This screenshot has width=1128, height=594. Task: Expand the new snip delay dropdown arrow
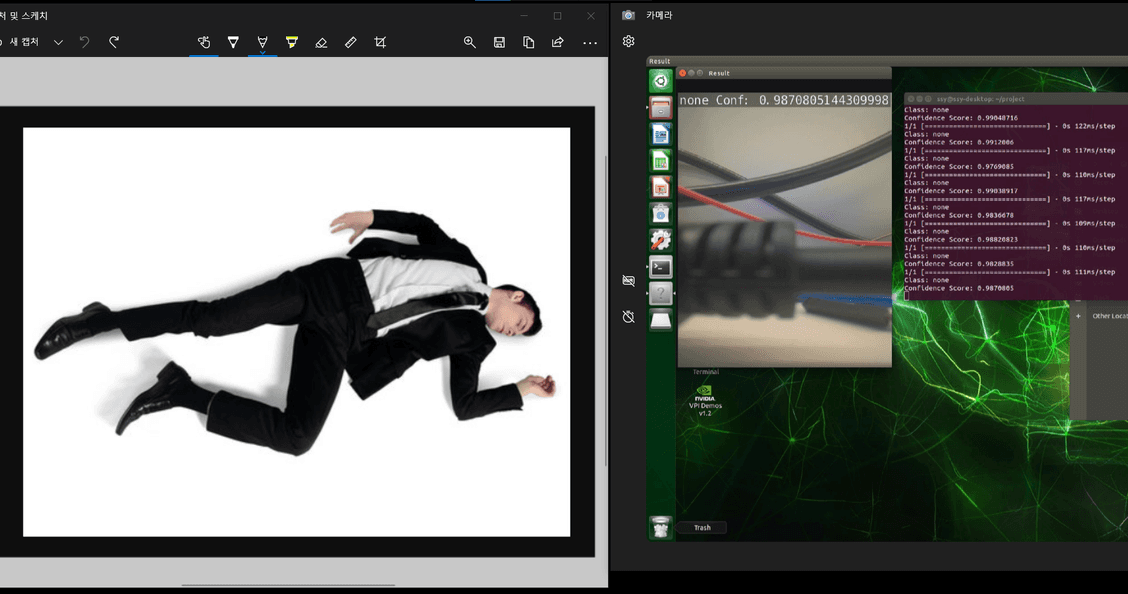(58, 42)
